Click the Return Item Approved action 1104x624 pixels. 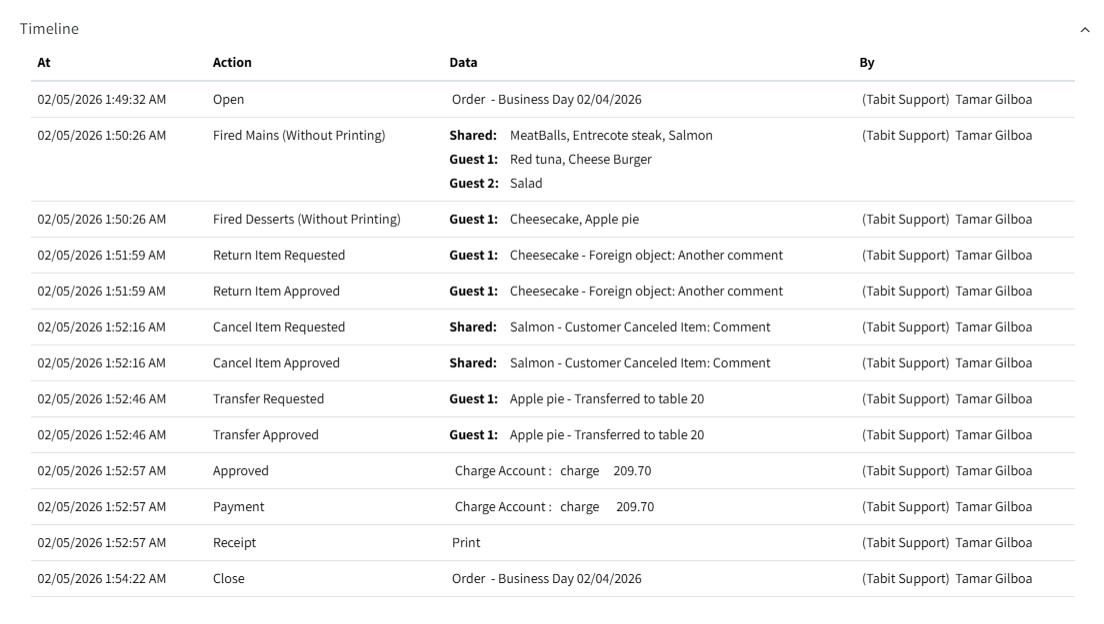point(276,291)
